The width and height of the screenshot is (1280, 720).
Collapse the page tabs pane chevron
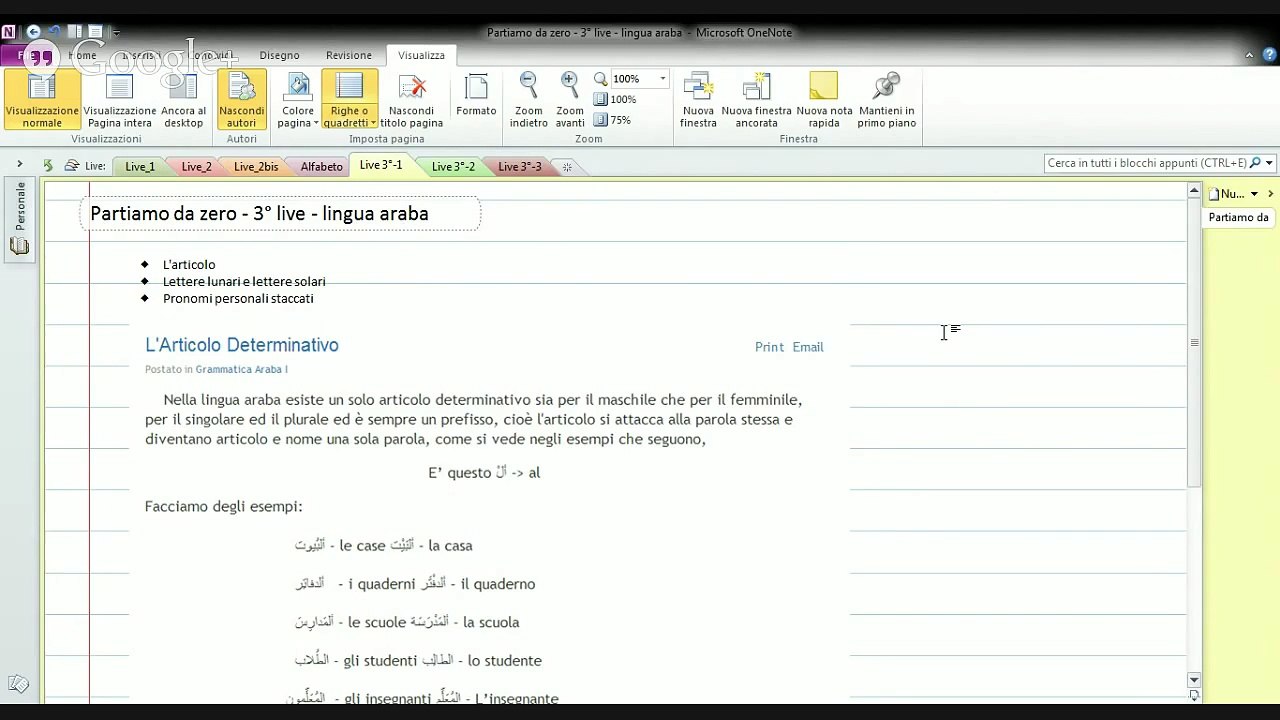click(1270, 194)
